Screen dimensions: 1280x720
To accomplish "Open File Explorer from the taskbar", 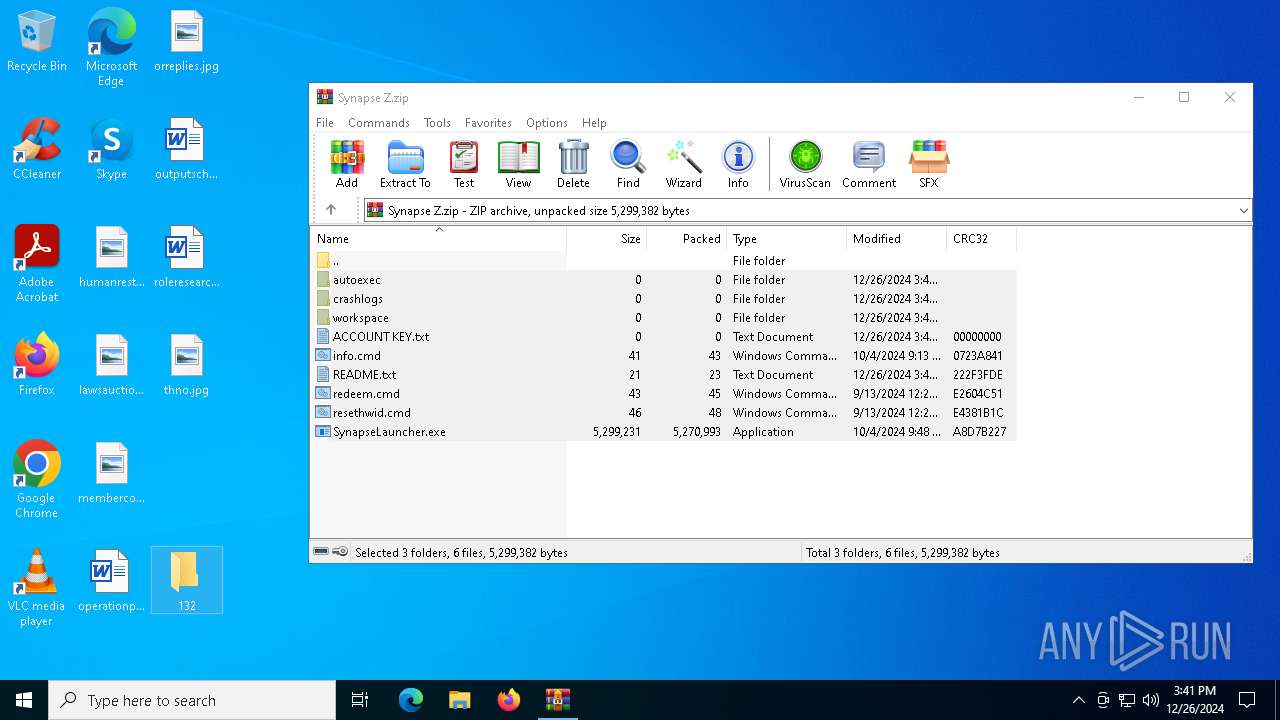I will point(459,700).
